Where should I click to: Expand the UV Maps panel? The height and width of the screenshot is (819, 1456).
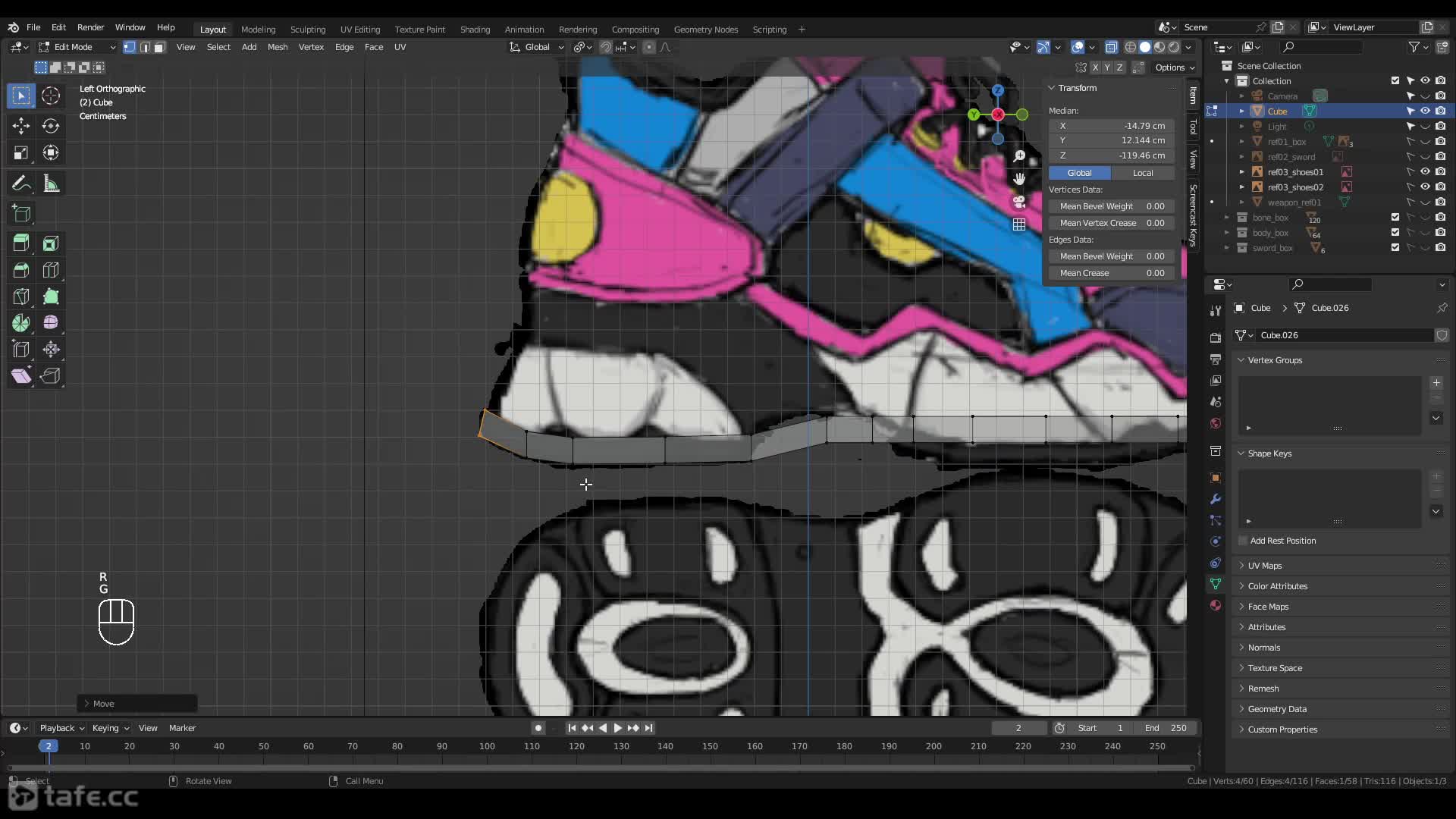(1265, 566)
